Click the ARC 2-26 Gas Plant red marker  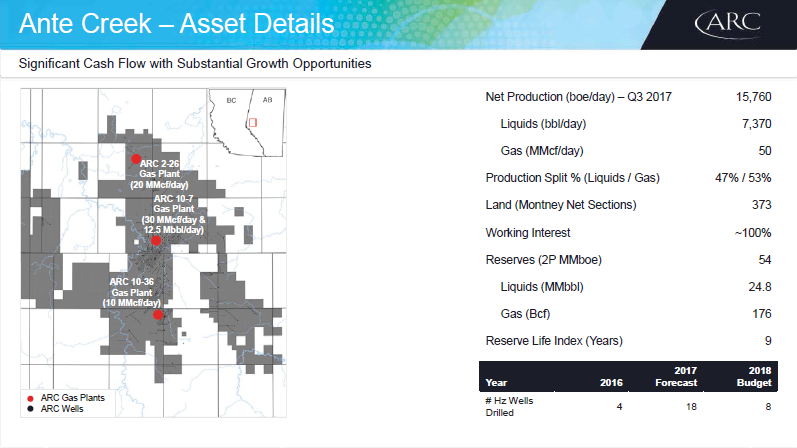136,159
